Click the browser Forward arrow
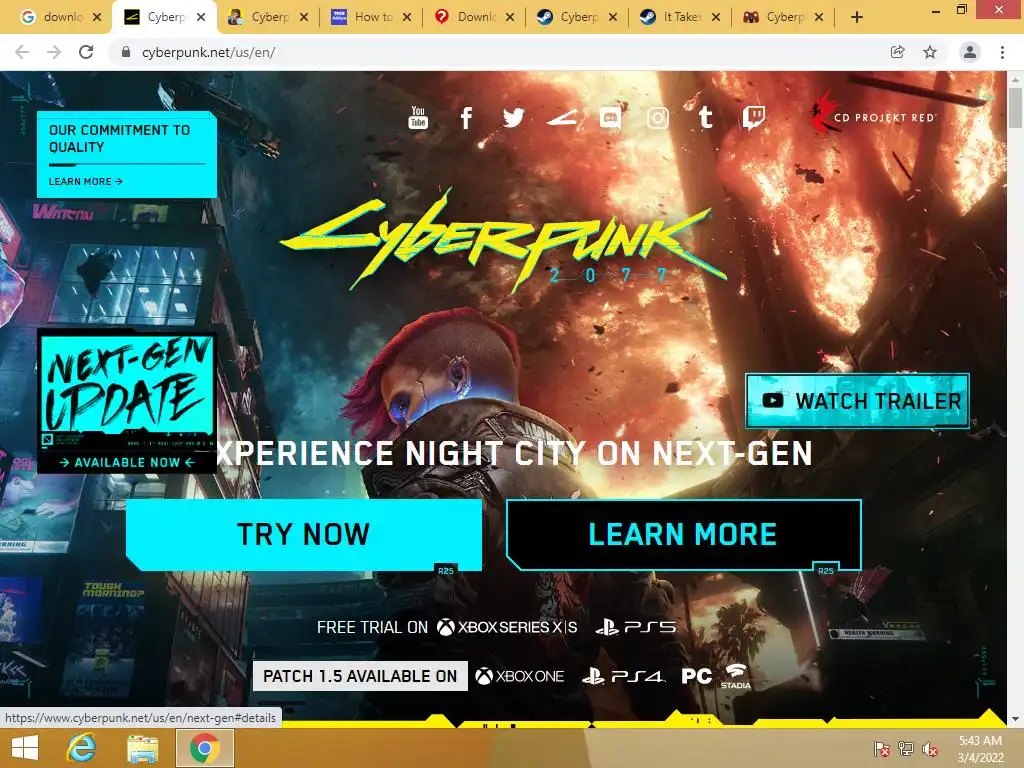This screenshot has width=1024, height=768. point(54,52)
